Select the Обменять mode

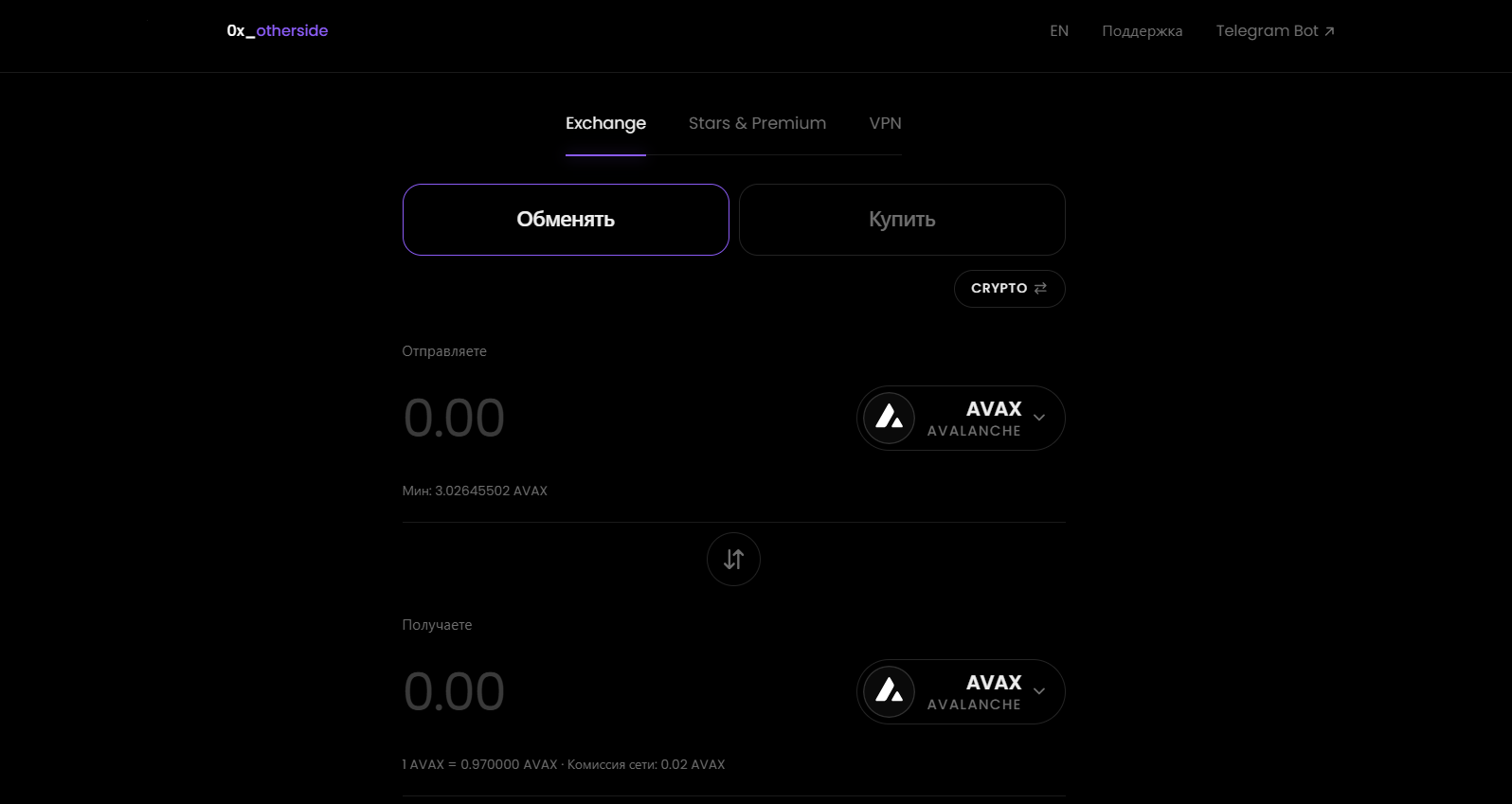[x=566, y=220]
